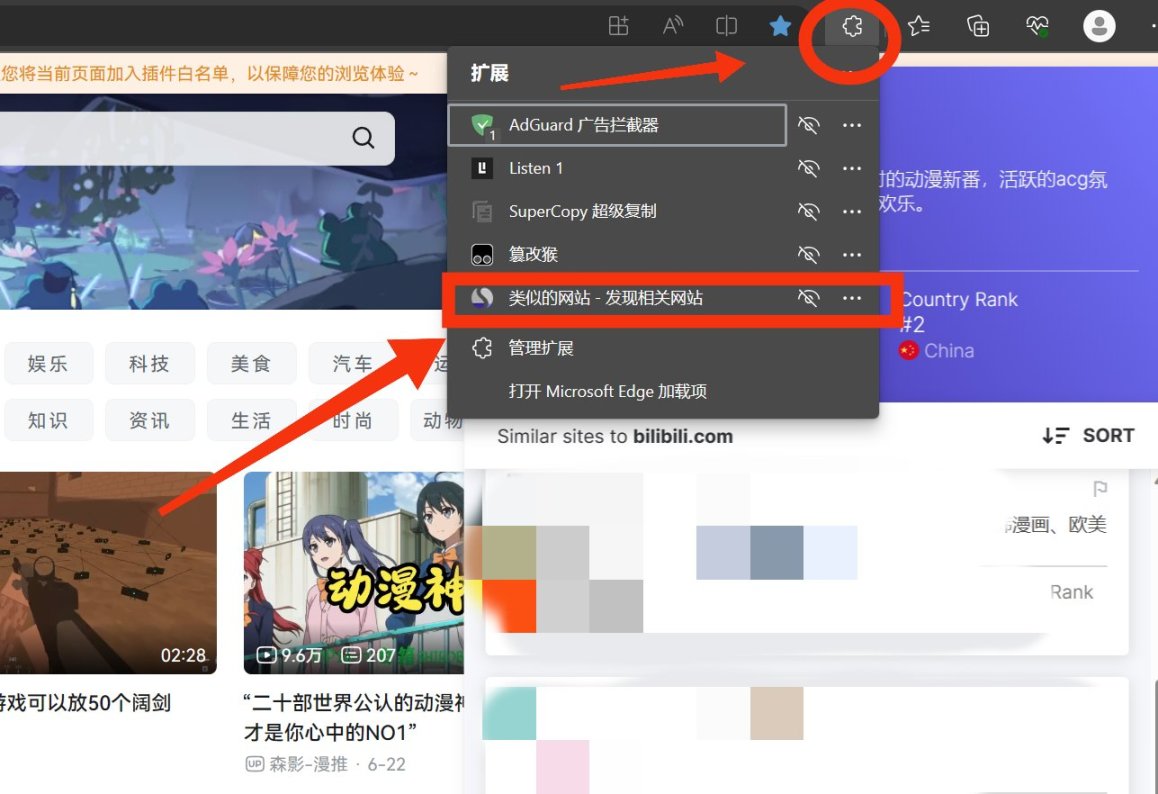Open more actions for SuperCopy
The height and width of the screenshot is (794, 1158).
(852, 211)
